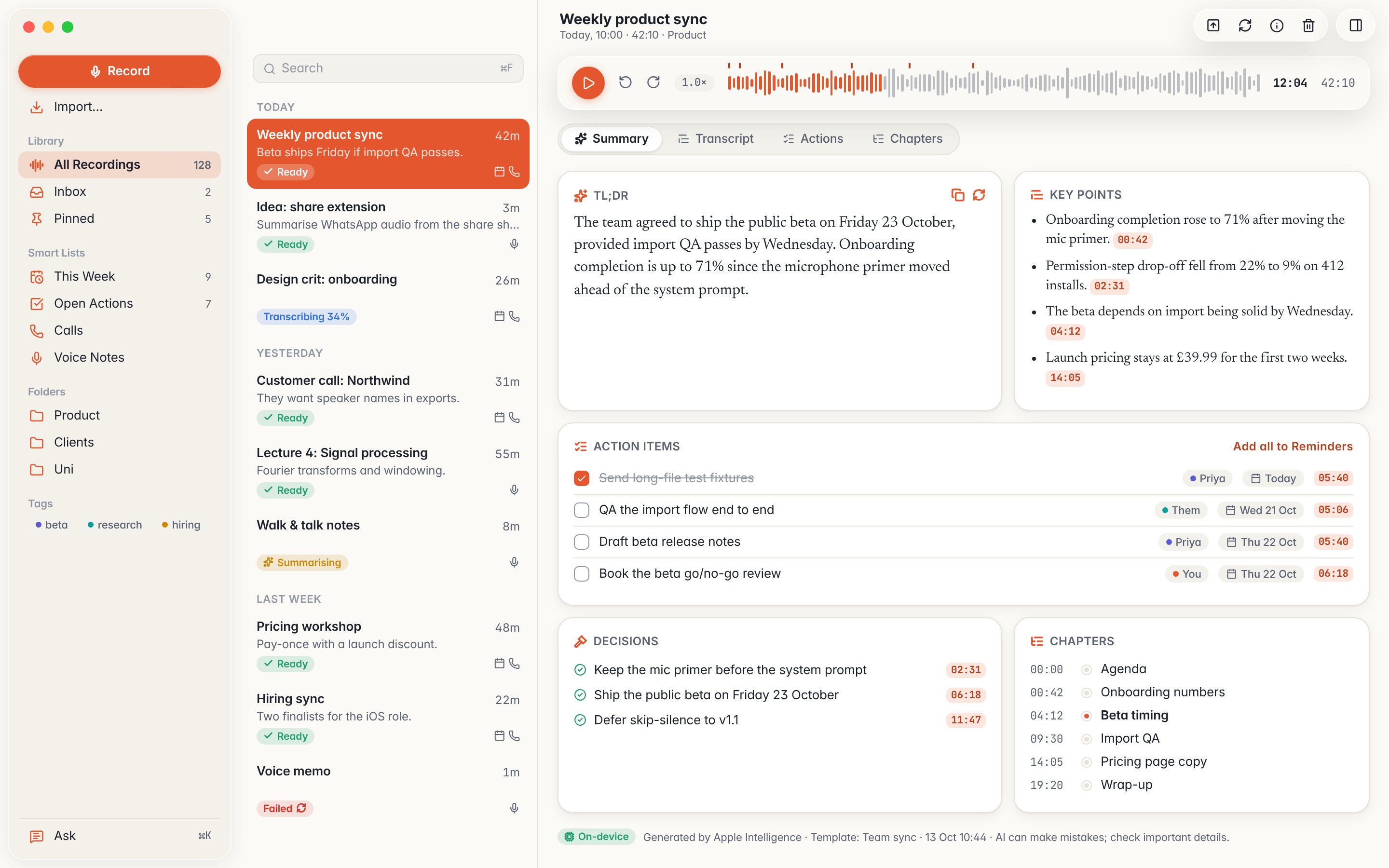The height and width of the screenshot is (868, 1389).
Task: Click the share/export icon in top toolbar
Action: click(x=1213, y=25)
